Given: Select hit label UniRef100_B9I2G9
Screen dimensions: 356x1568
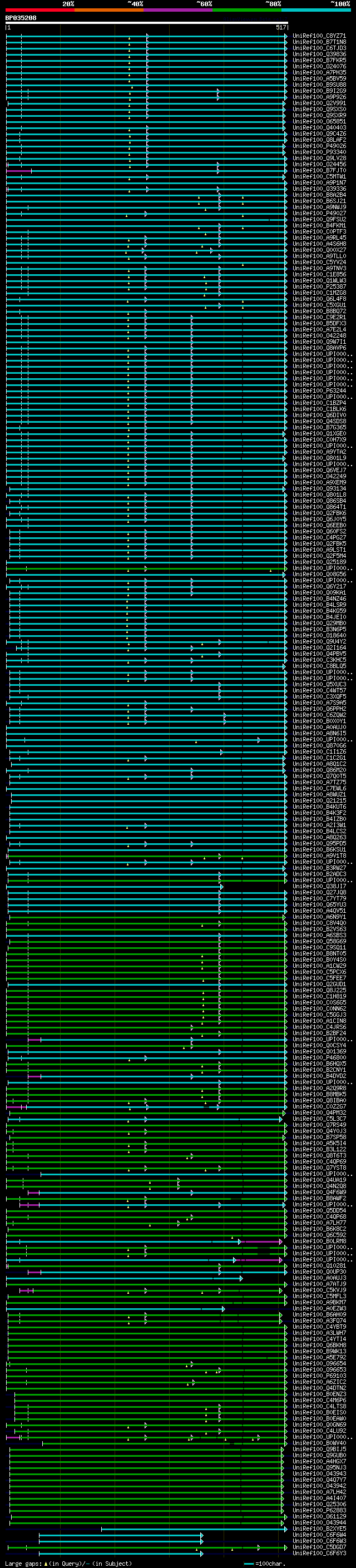Looking at the screenshot, I should 319,91.
